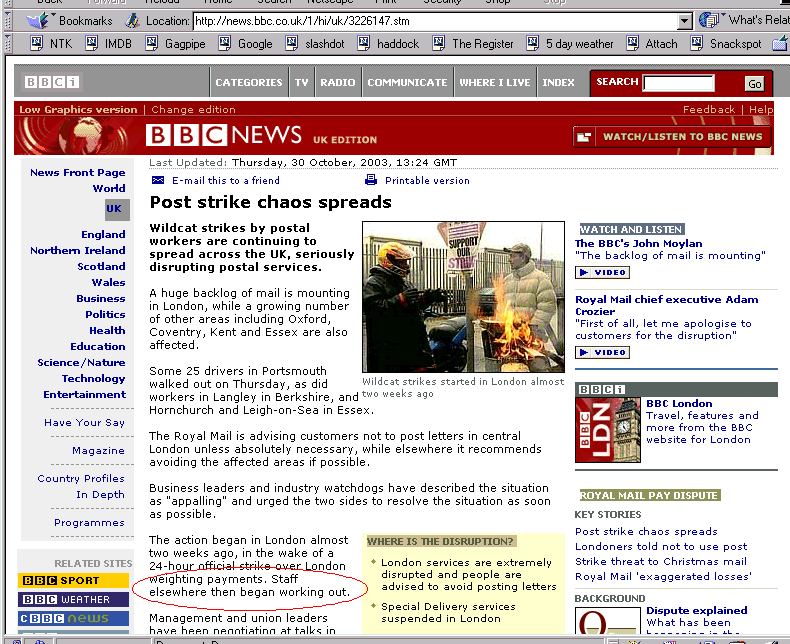Open CBBC News related site banner
The height and width of the screenshot is (644, 790).
pyautogui.click(x=74, y=618)
